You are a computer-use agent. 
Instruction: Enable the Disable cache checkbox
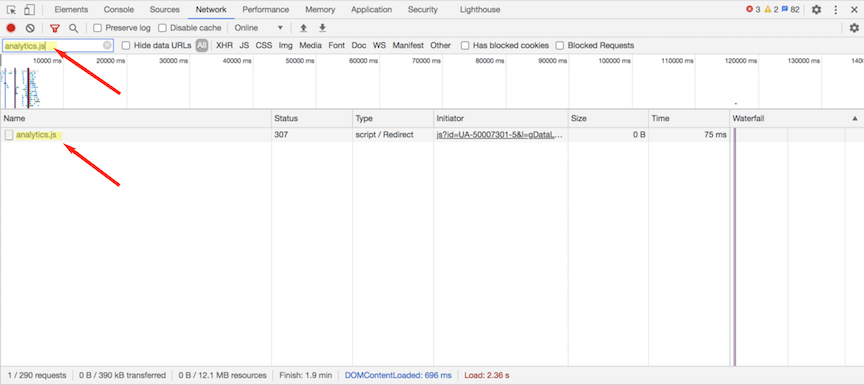[x=162, y=28]
